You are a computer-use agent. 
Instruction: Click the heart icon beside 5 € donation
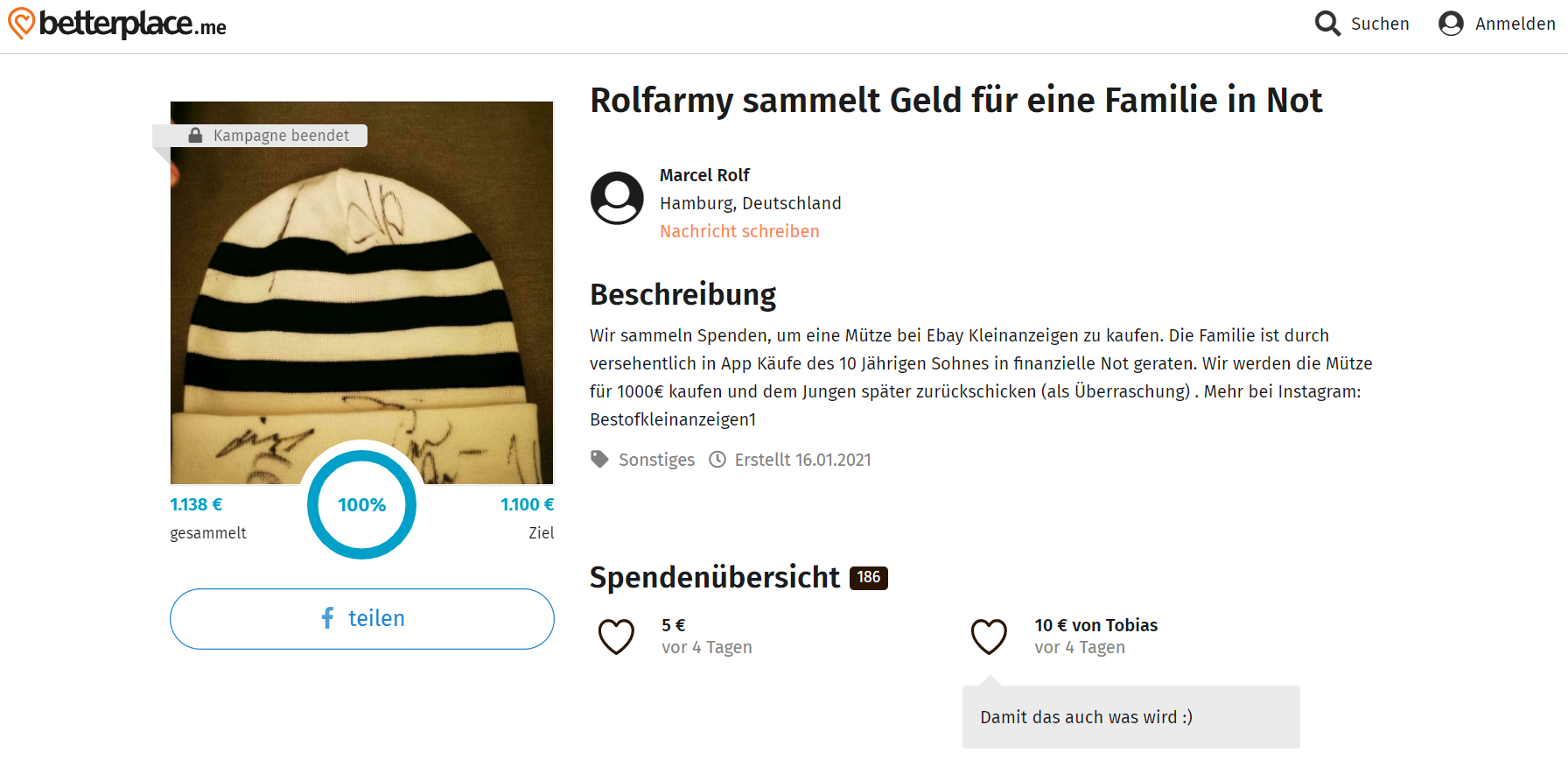tap(616, 637)
